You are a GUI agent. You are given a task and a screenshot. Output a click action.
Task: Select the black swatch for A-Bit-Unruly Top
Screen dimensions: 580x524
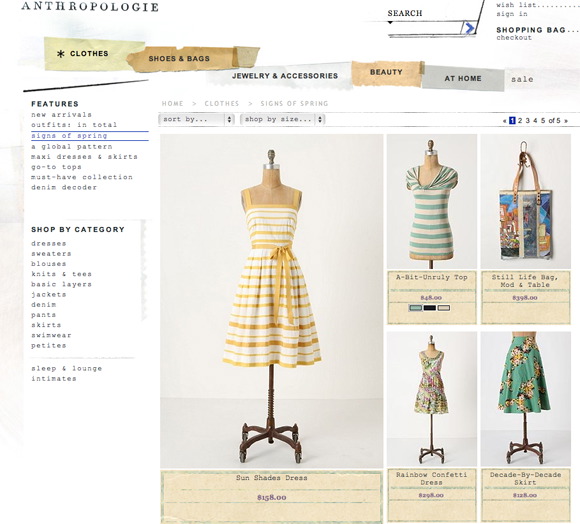(429, 308)
